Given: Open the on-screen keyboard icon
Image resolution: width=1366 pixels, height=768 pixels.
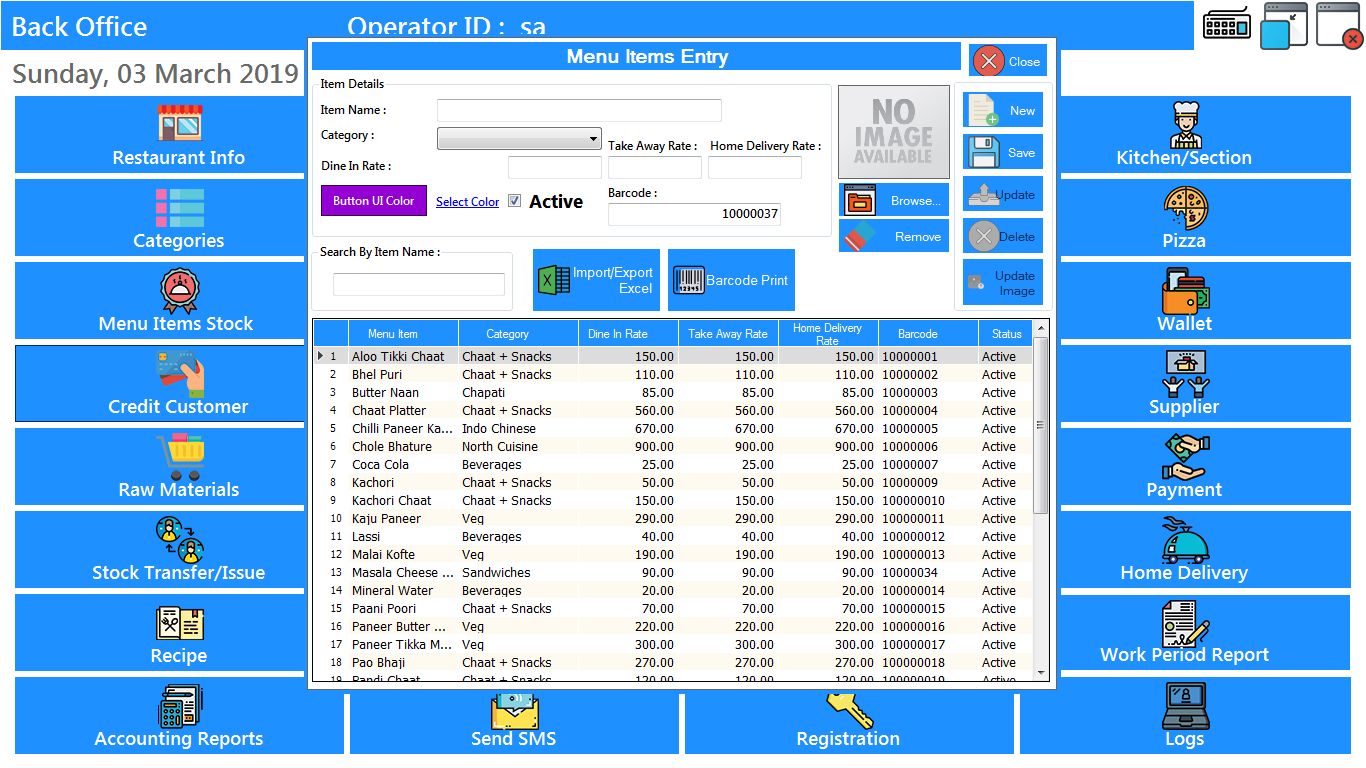Looking at the screenshot, I should point(1227,24).
